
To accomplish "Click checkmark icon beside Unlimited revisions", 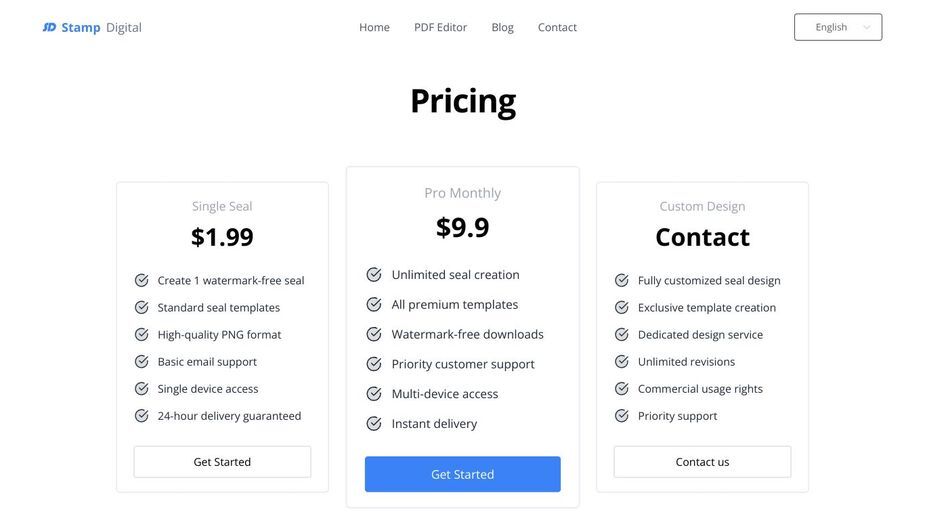I will 622,362.
